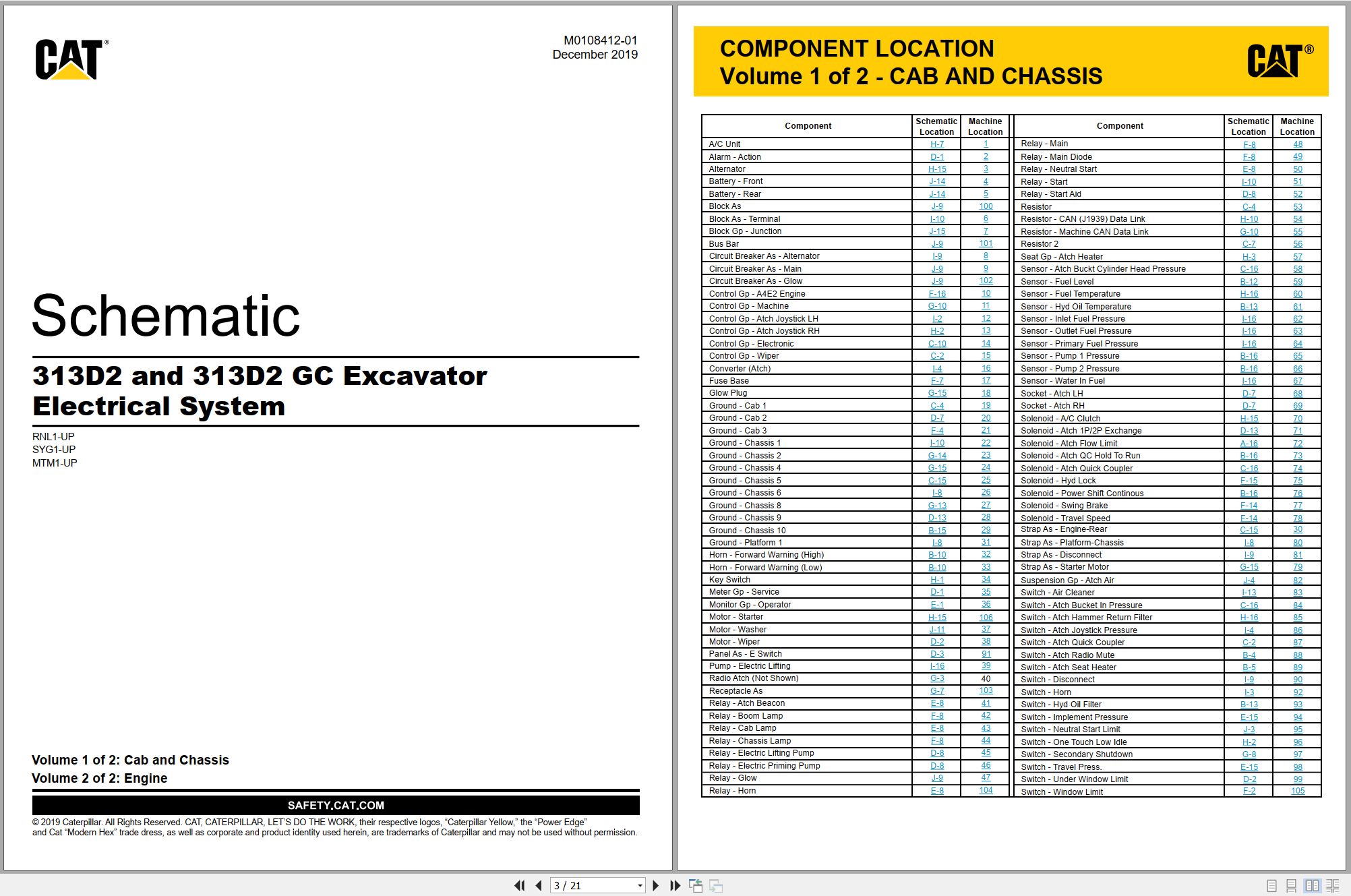Open schematic link B-15 for Ground - Chassis 10

click(x=936, y=531)
